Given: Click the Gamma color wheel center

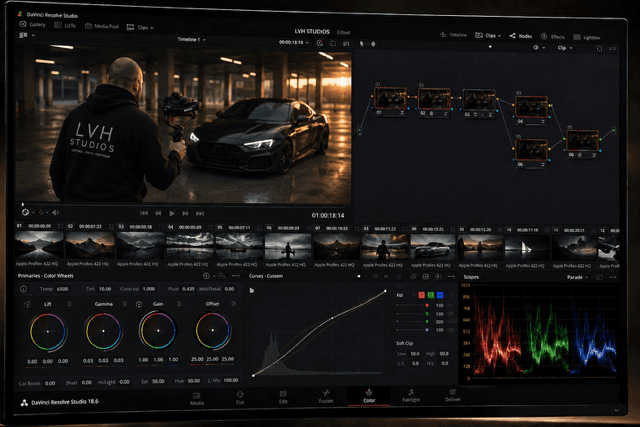Looking at the screenshot, I should tap(103, 331).
